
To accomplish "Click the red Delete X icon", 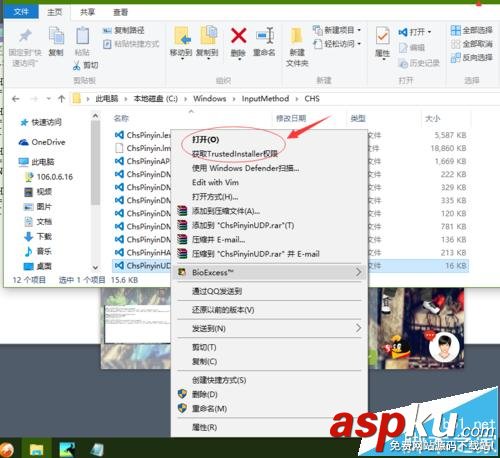I will (x=238, y=36).
